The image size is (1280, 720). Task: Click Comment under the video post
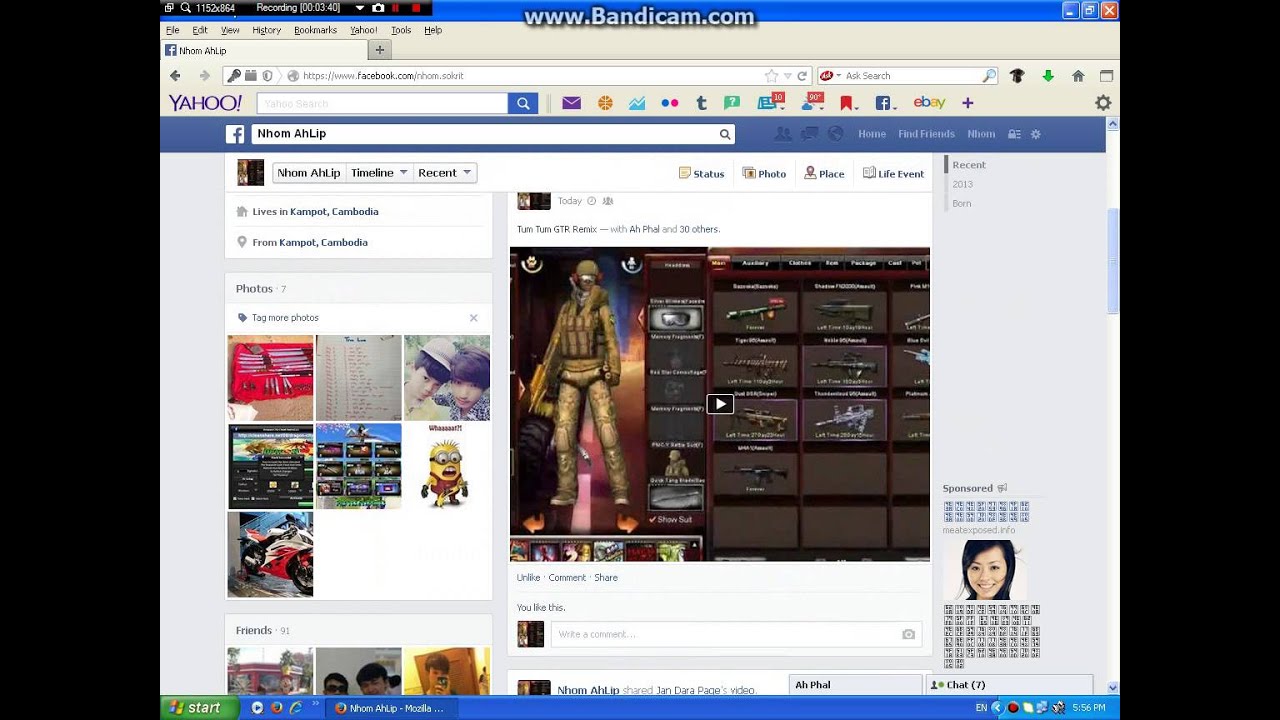tap(567, 578)
